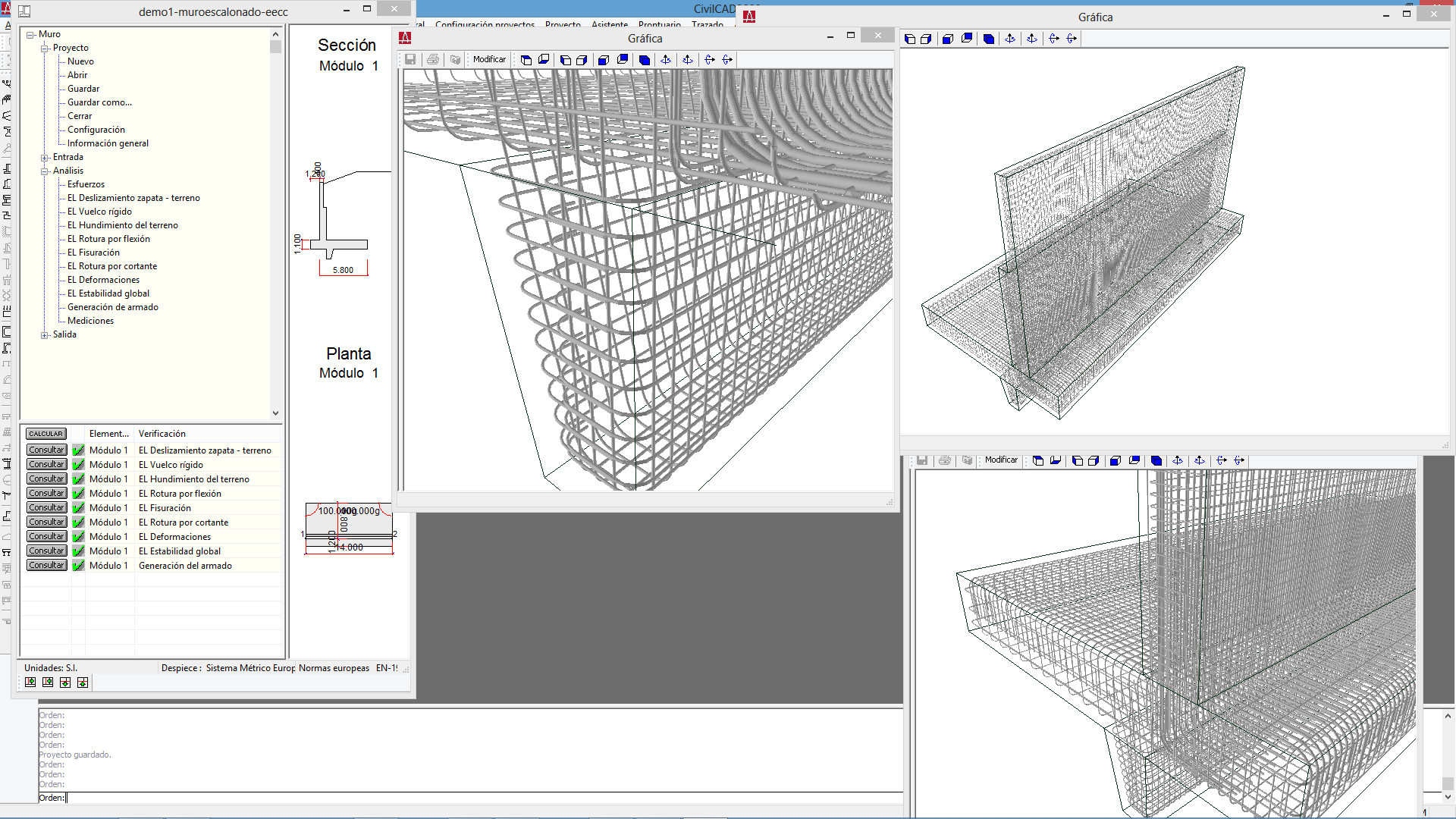Image resolution: width=1456 pixels, height=819 pixels.
Task: Click first horizontal-axis rotate icon in the middle Gráfica toolbar
Action: 710,59
